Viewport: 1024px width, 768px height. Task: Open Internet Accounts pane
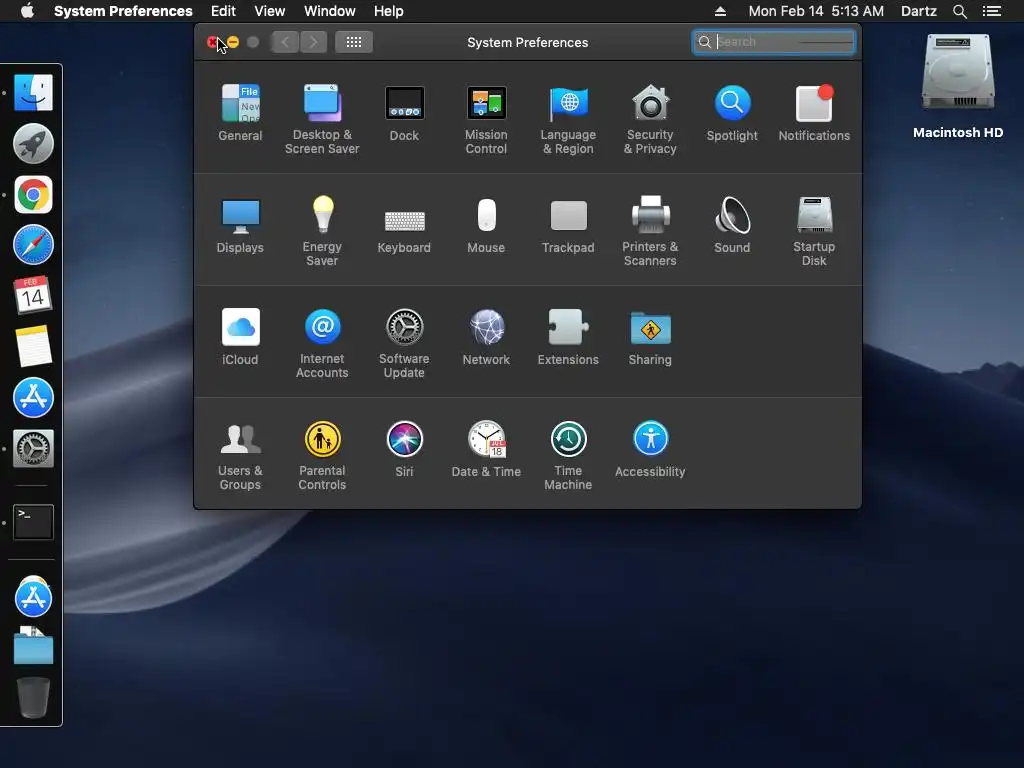coord(322,343)
